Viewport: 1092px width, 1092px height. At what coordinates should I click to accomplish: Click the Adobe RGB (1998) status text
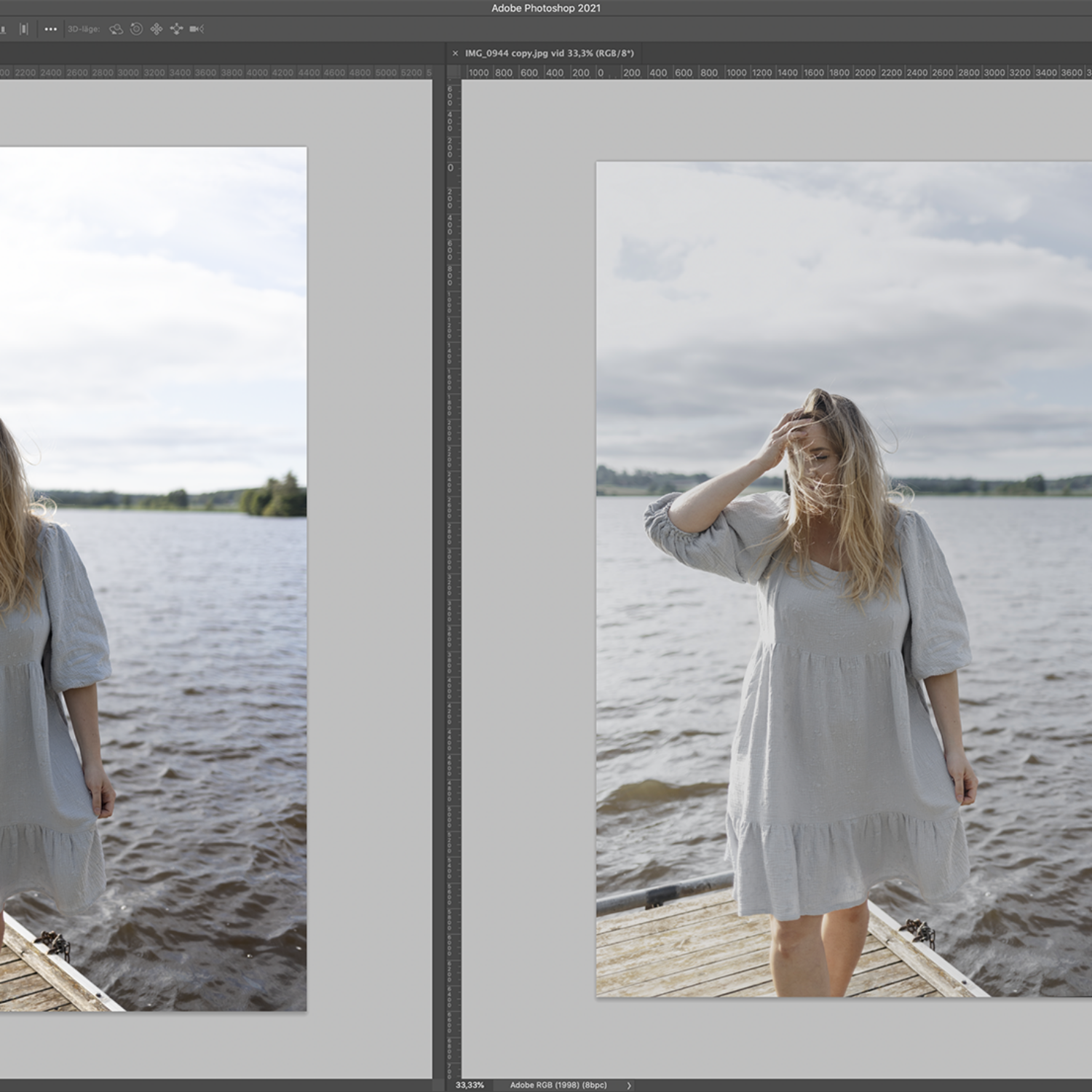coord(558,1085)
